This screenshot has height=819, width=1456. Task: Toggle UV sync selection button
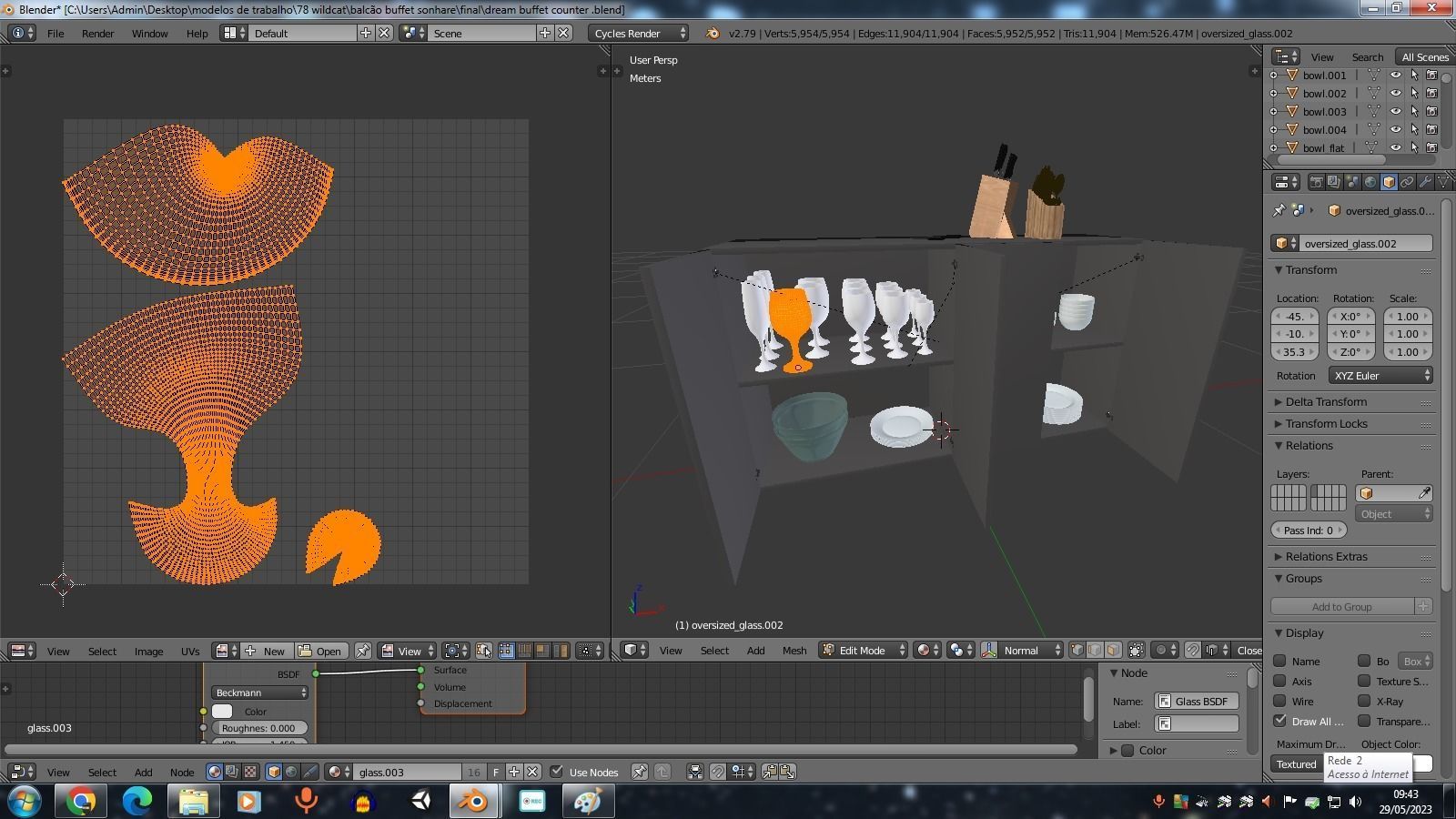pos(484,651)
